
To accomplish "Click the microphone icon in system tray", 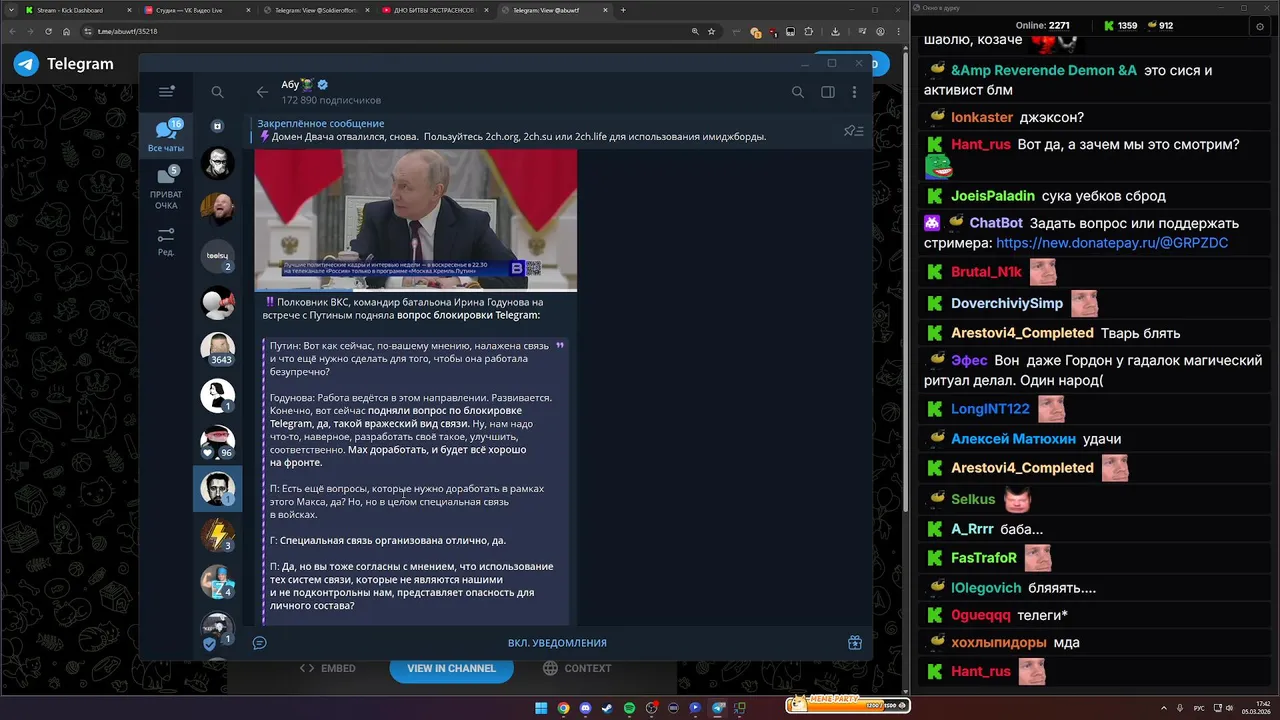I will (x=1180, y=708).
